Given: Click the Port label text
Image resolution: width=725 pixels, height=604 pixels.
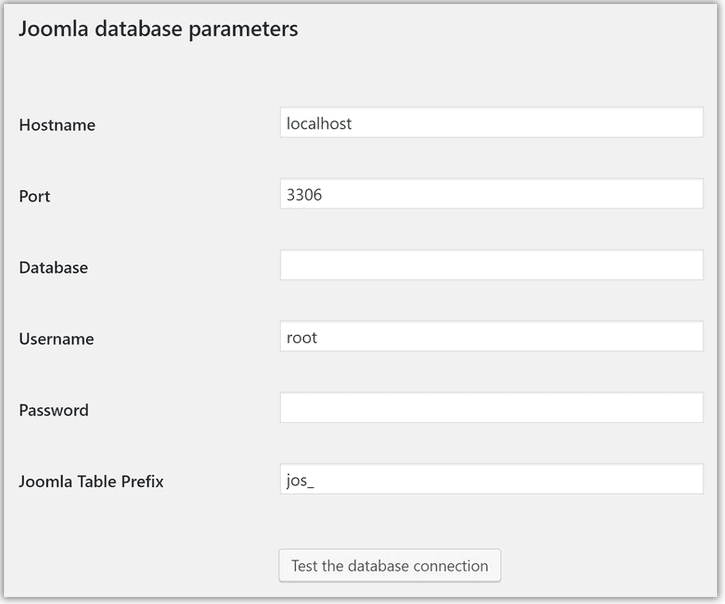Looking at the screenshot, I should (34, 196).
